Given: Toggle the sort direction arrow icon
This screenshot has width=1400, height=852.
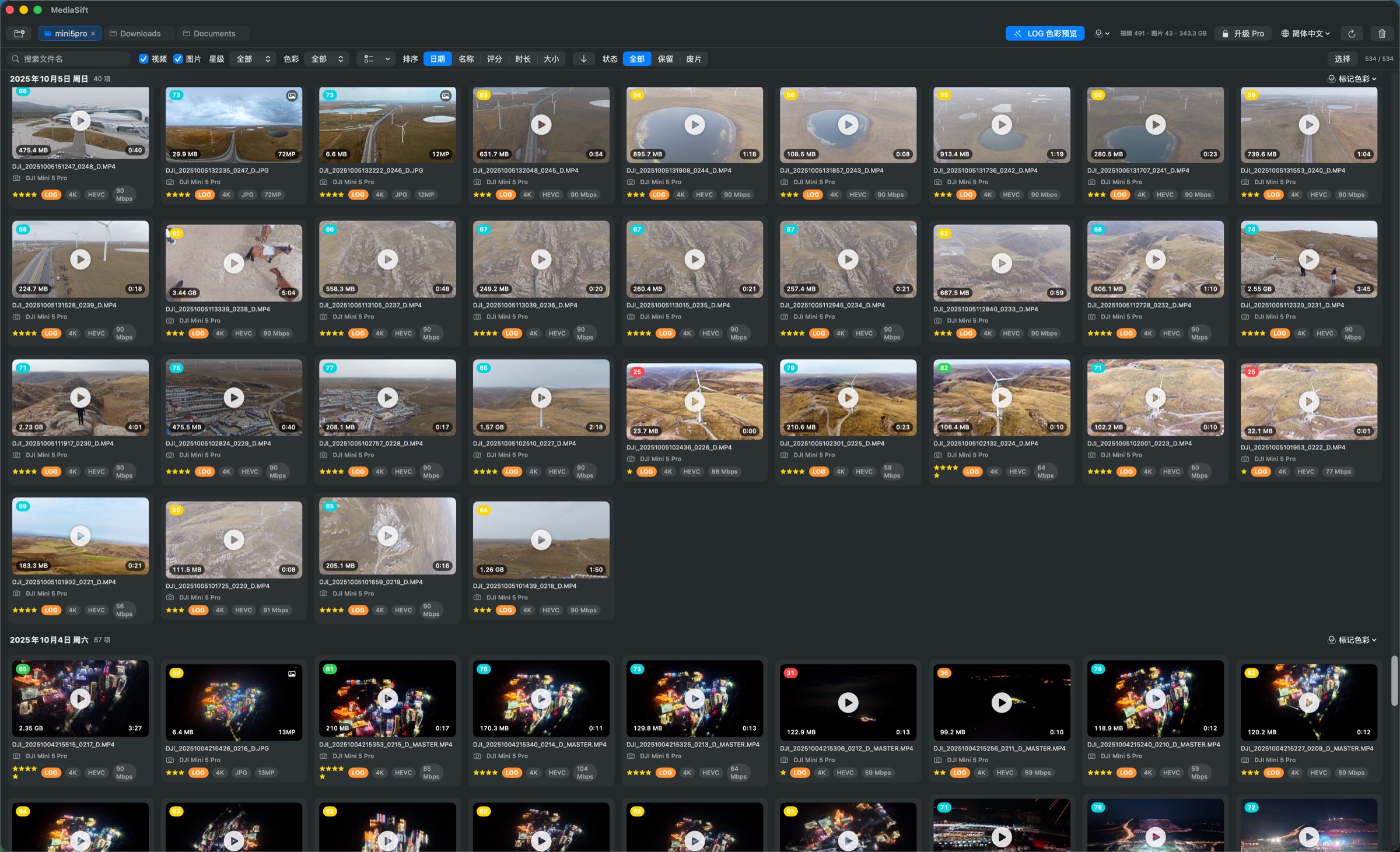Looking at the screenshot, I should pos(583,59).
